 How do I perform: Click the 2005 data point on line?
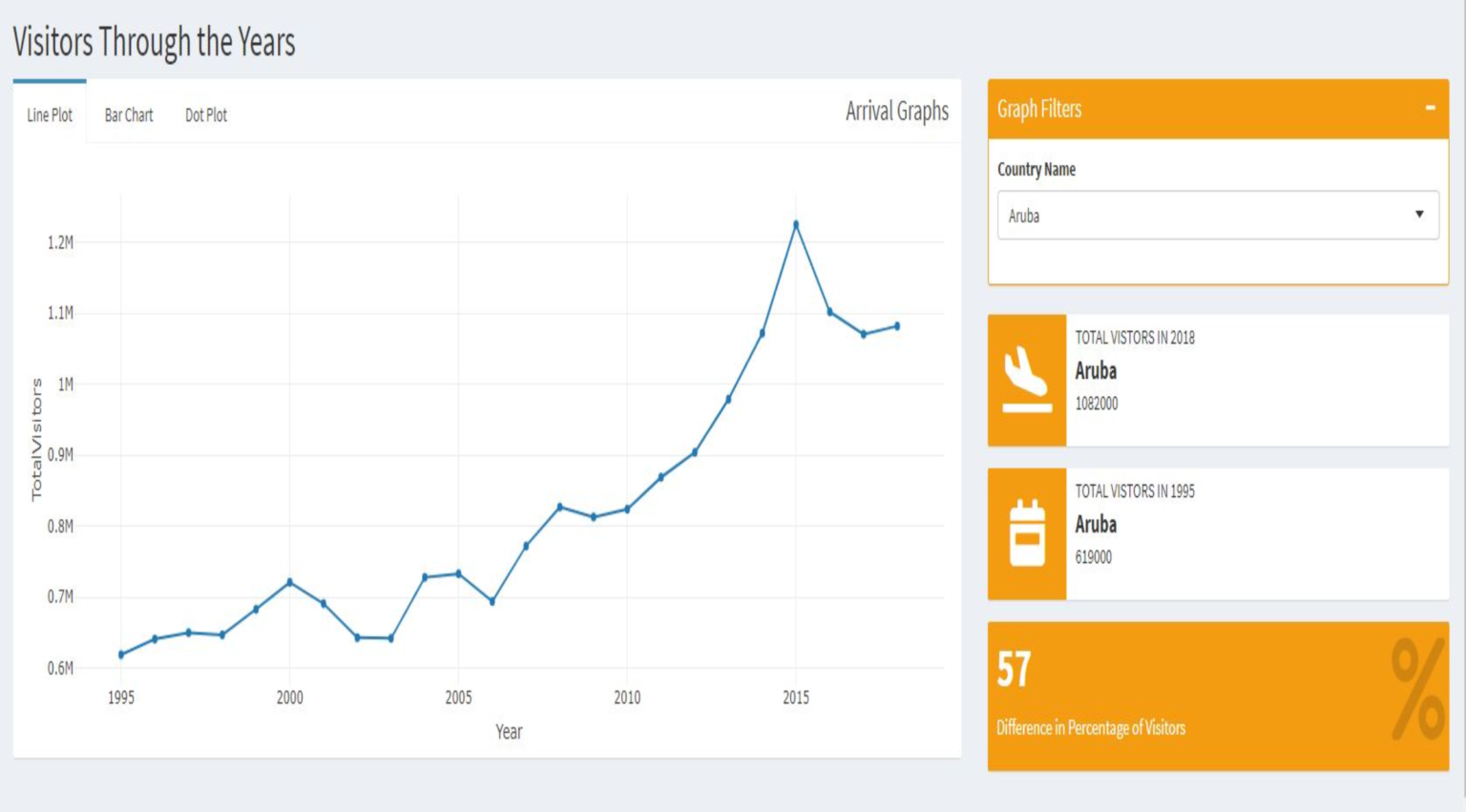coord(459,573)
